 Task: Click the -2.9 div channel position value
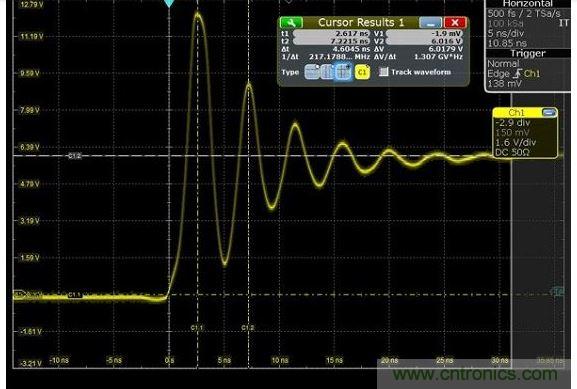click(x=513, y=123)
